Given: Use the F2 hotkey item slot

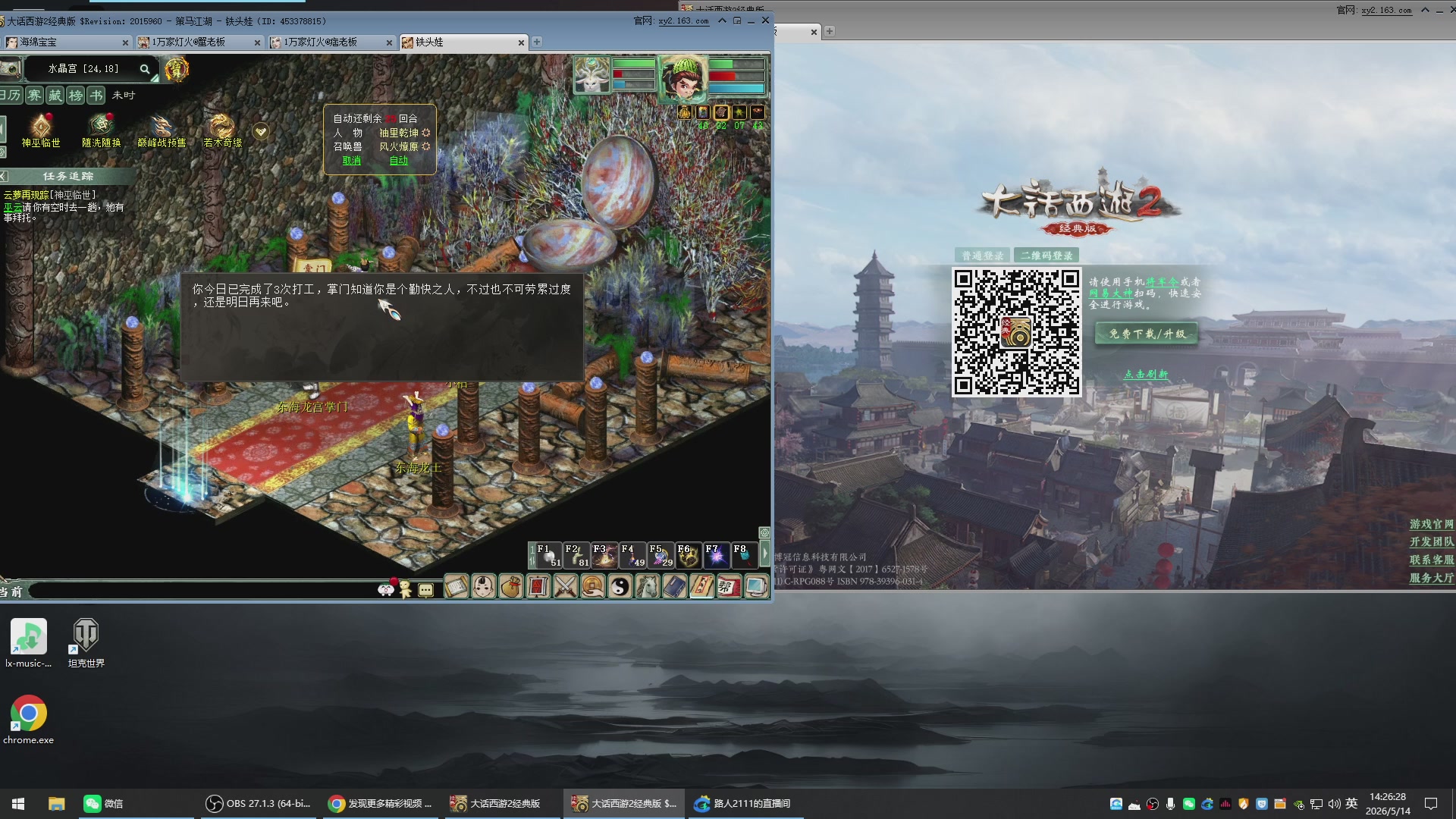Looking at the screenshot, I should 576,555.
